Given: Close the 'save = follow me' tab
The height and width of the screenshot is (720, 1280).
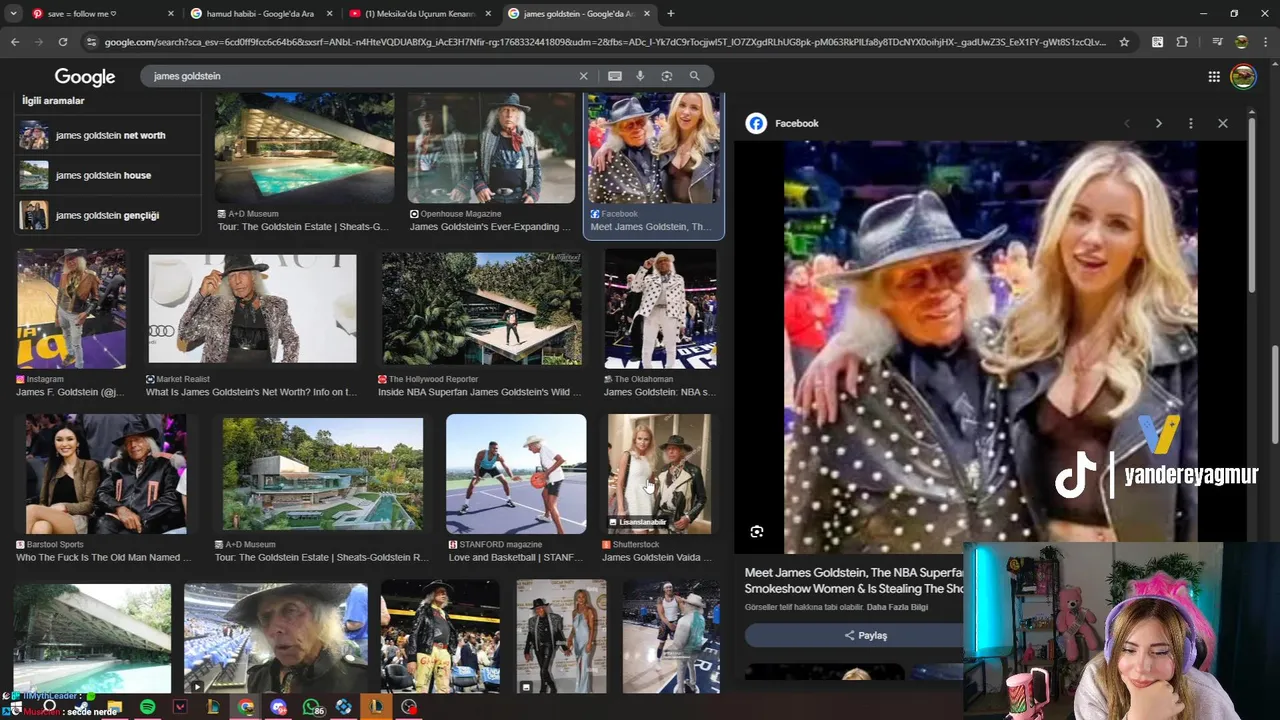Looking at the screenshot, I should point(171,13).
